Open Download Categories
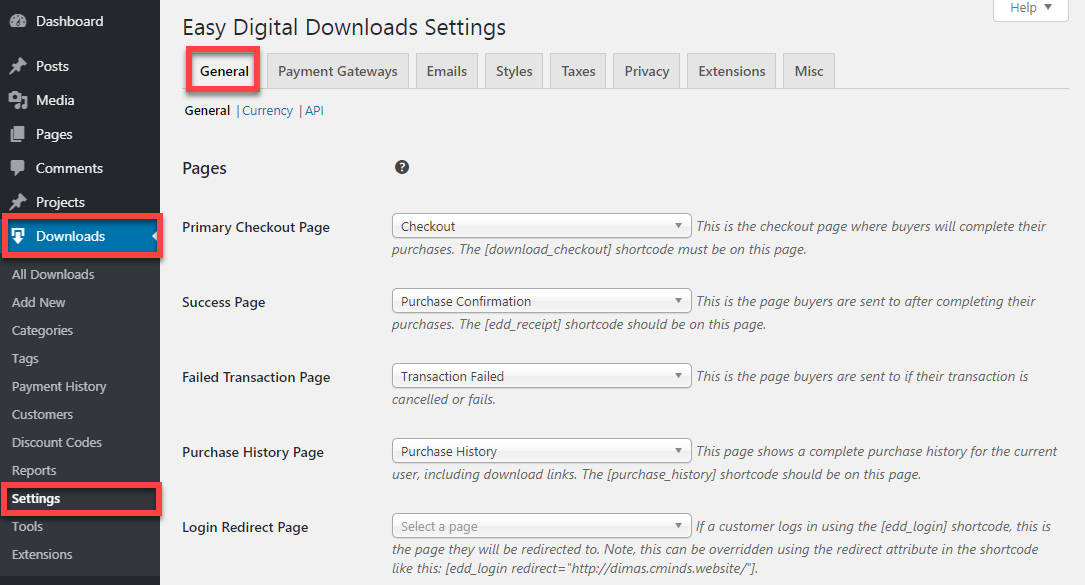Viewport: 1085px width, 585px height. (x=42, y=330)
